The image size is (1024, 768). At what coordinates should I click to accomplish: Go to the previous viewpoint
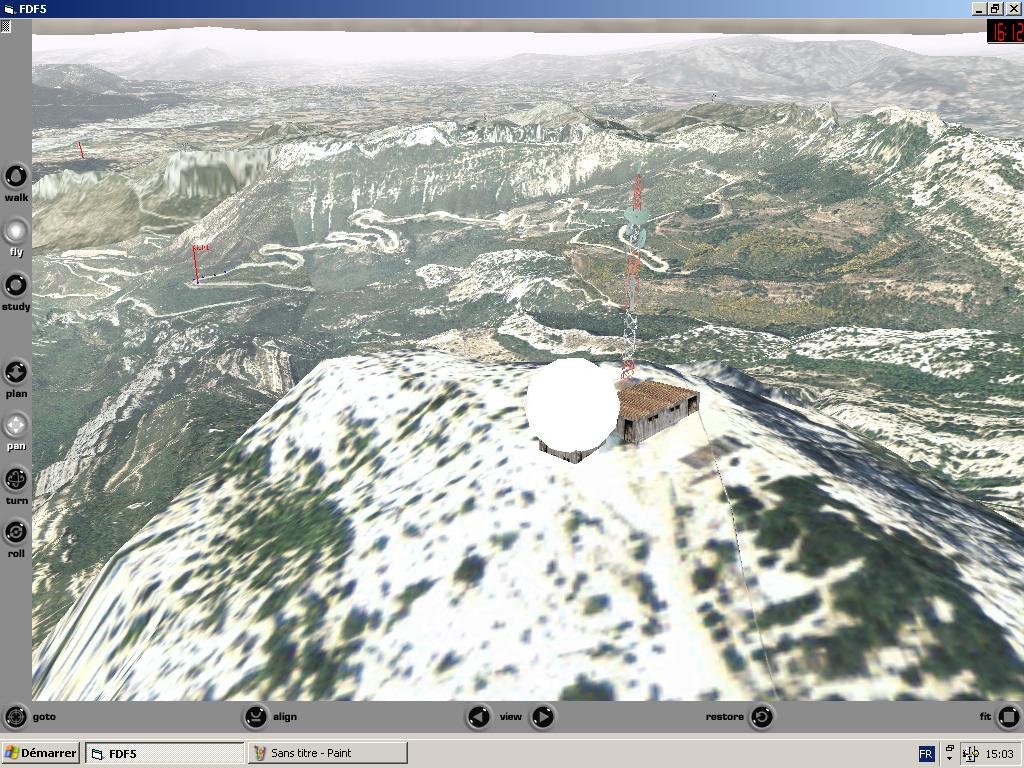click(479, 716)
